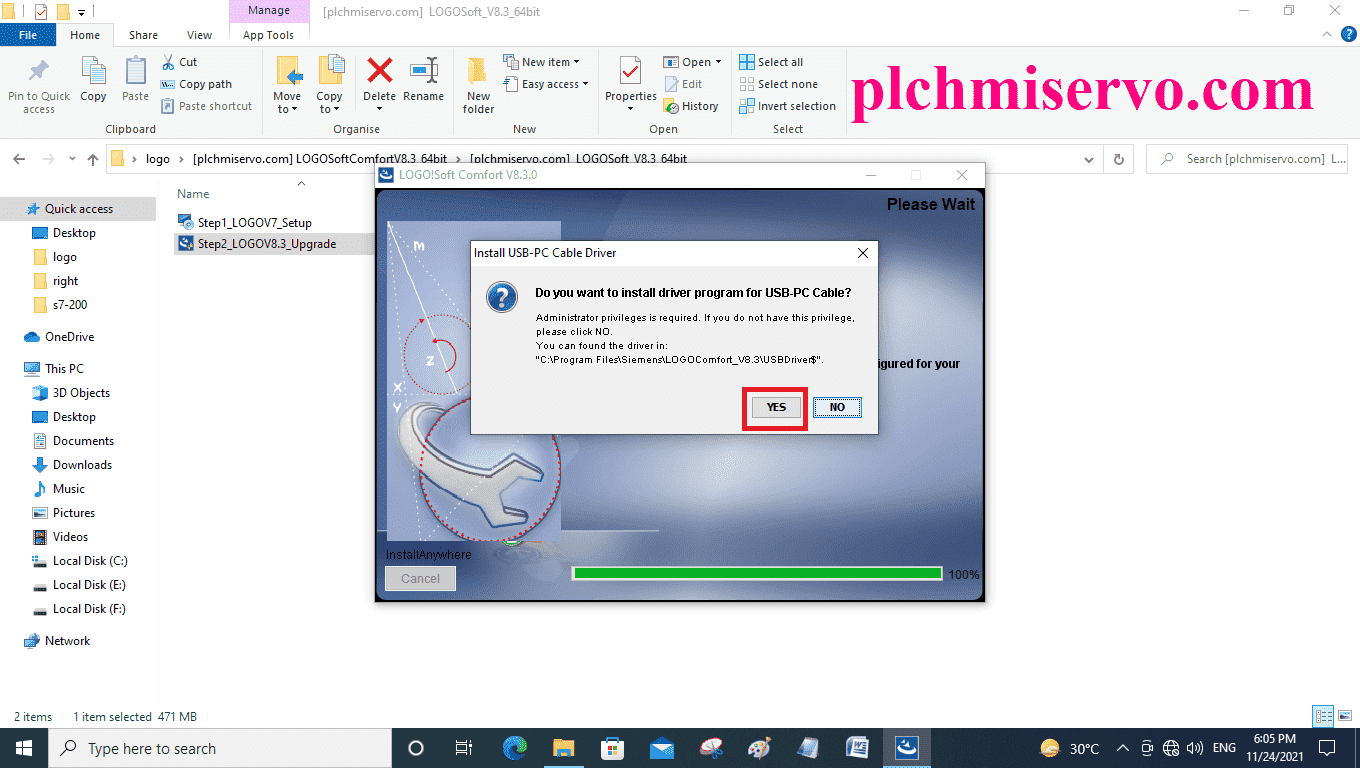
Task: Click History in the Open group
Action: [x=691, y=106]
